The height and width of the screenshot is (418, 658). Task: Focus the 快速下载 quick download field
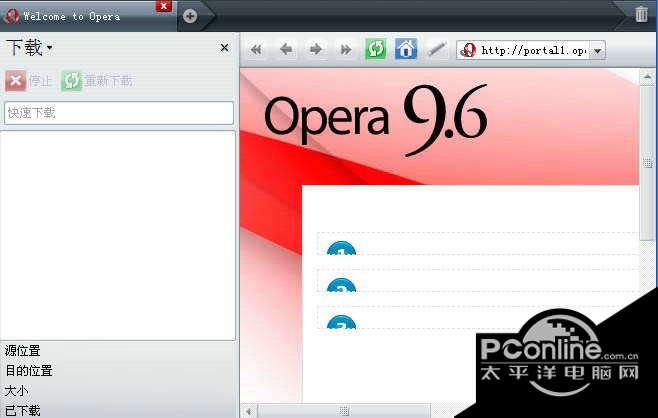(119, 113)
